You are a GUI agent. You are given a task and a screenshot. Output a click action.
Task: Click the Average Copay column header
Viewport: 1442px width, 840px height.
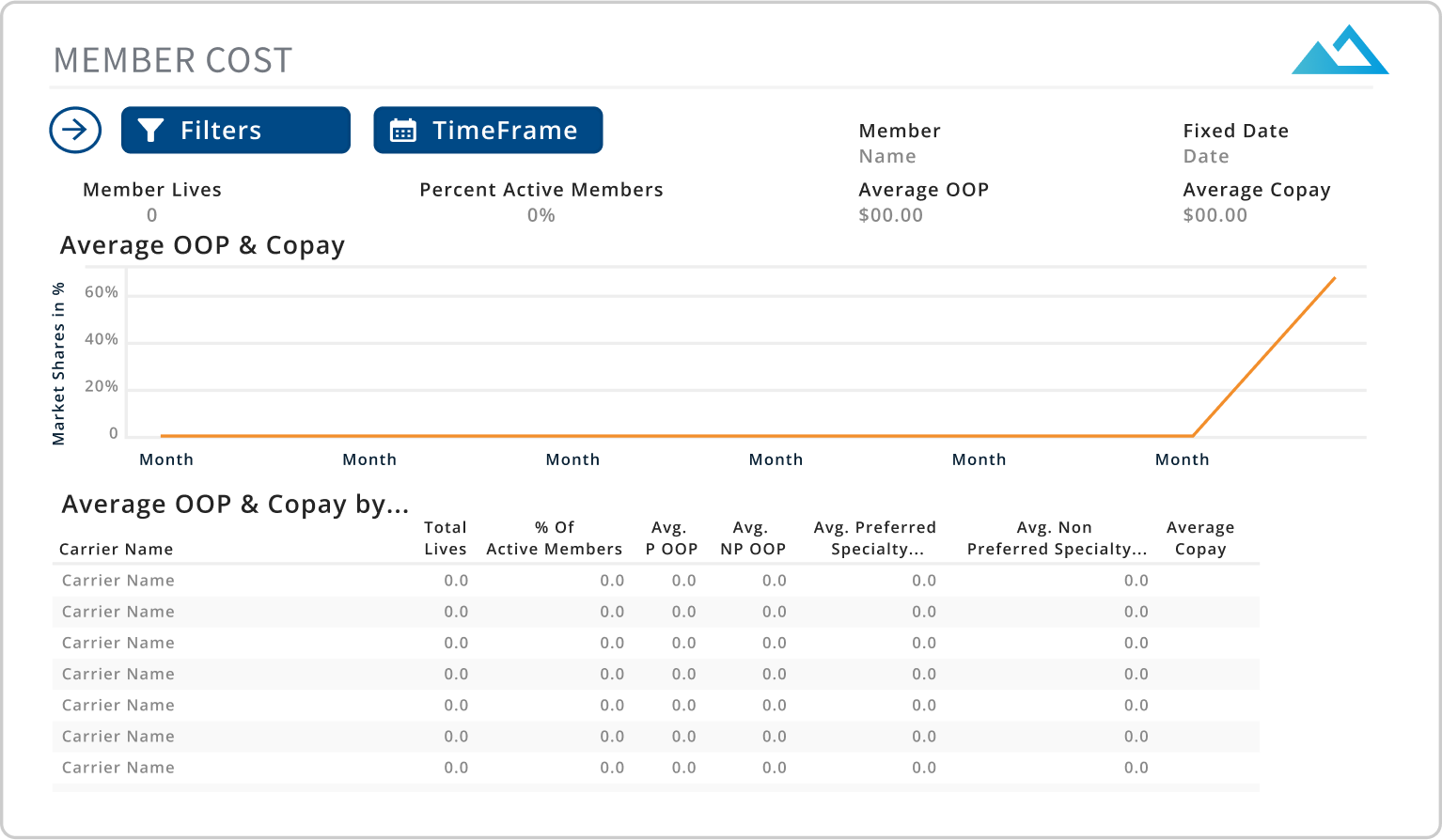pyautogui.click(x=1200, y=538)
